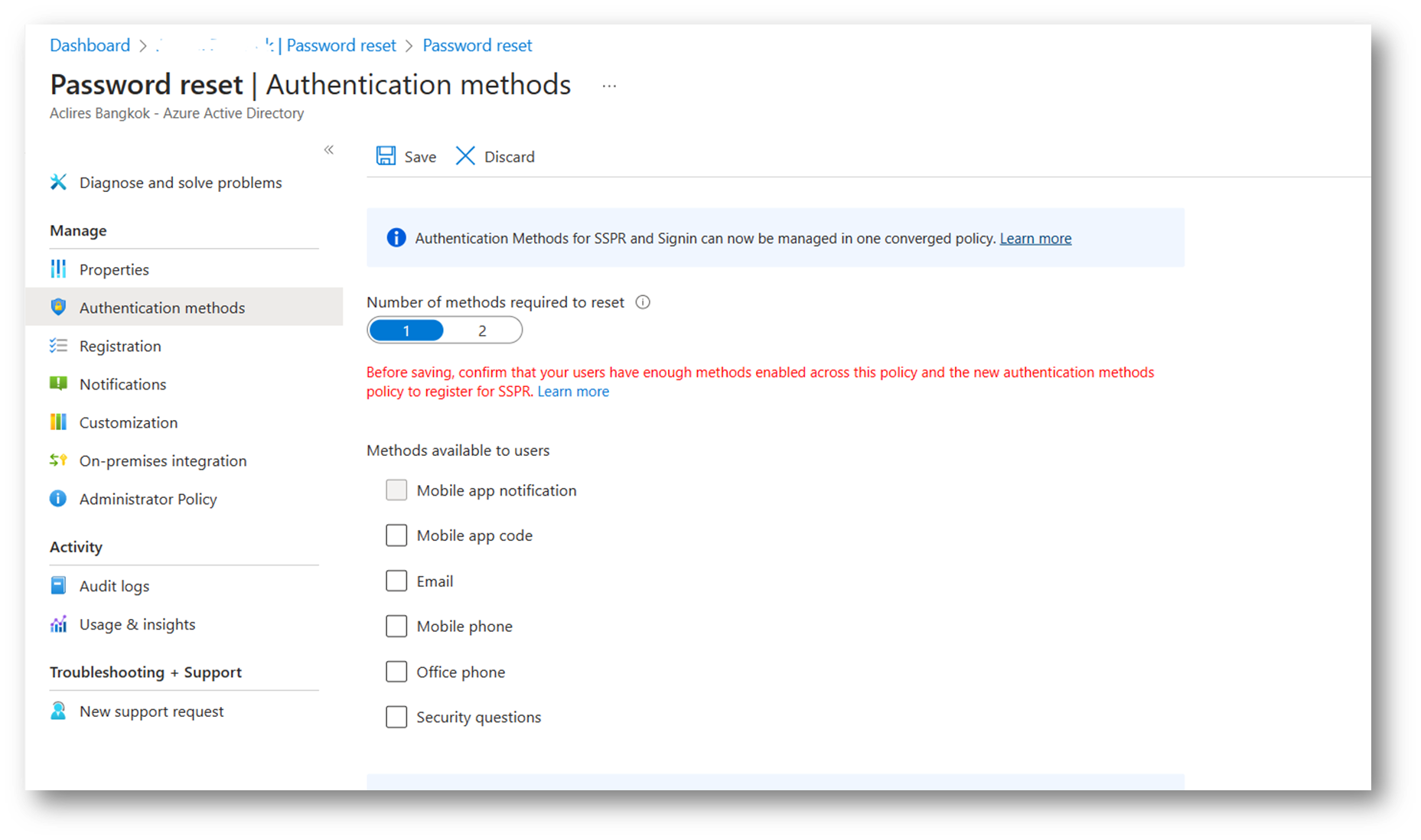Enable Security questions for users
Image resolution: width=1421 pixels, height=840 pixels.
tap(396, 717)
